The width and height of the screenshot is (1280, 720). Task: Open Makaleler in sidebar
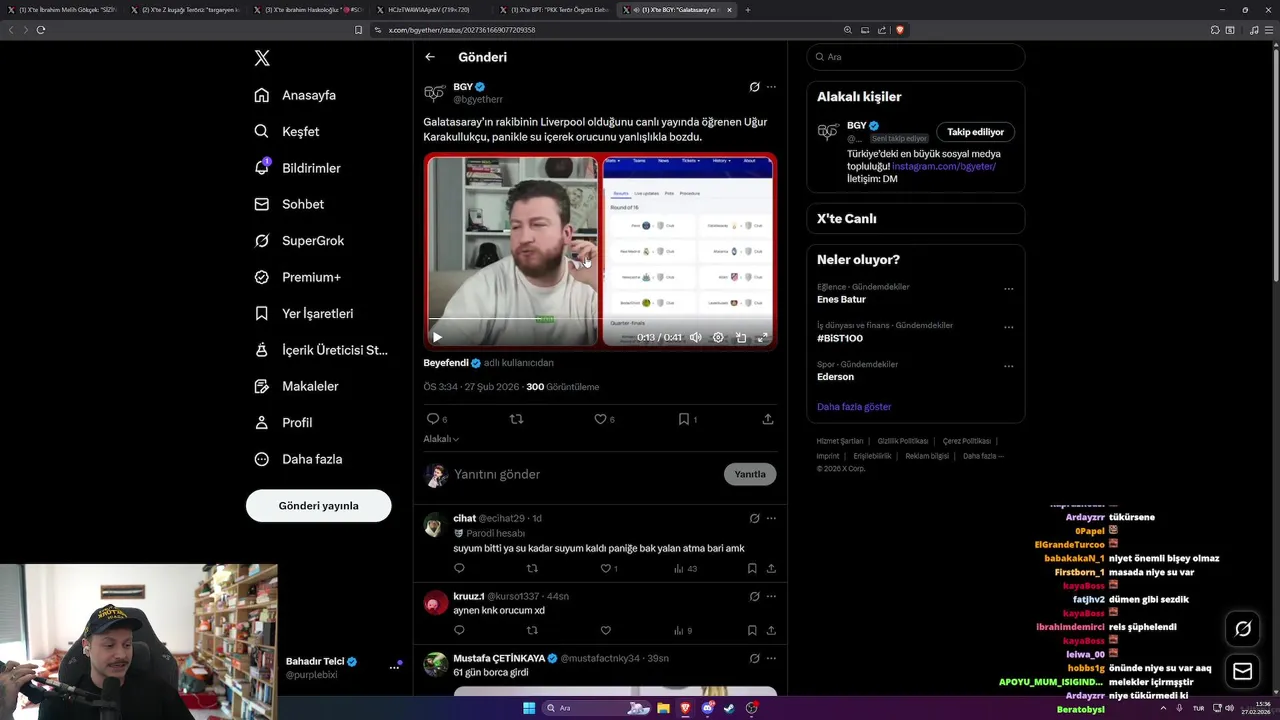[x=297, y=386]
